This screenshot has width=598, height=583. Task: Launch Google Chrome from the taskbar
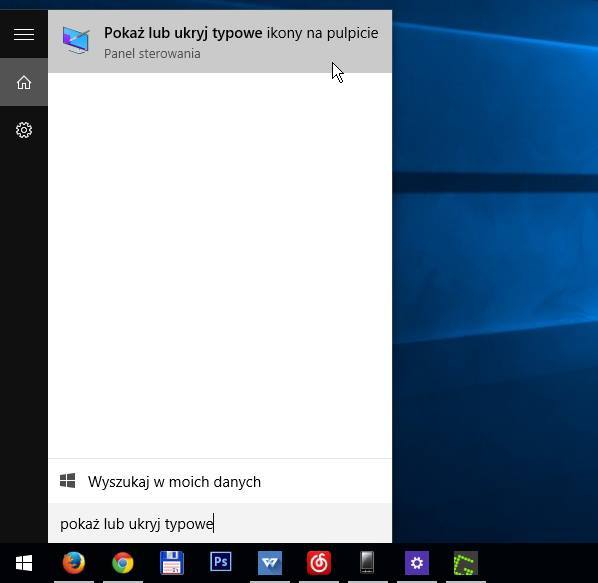123,563
